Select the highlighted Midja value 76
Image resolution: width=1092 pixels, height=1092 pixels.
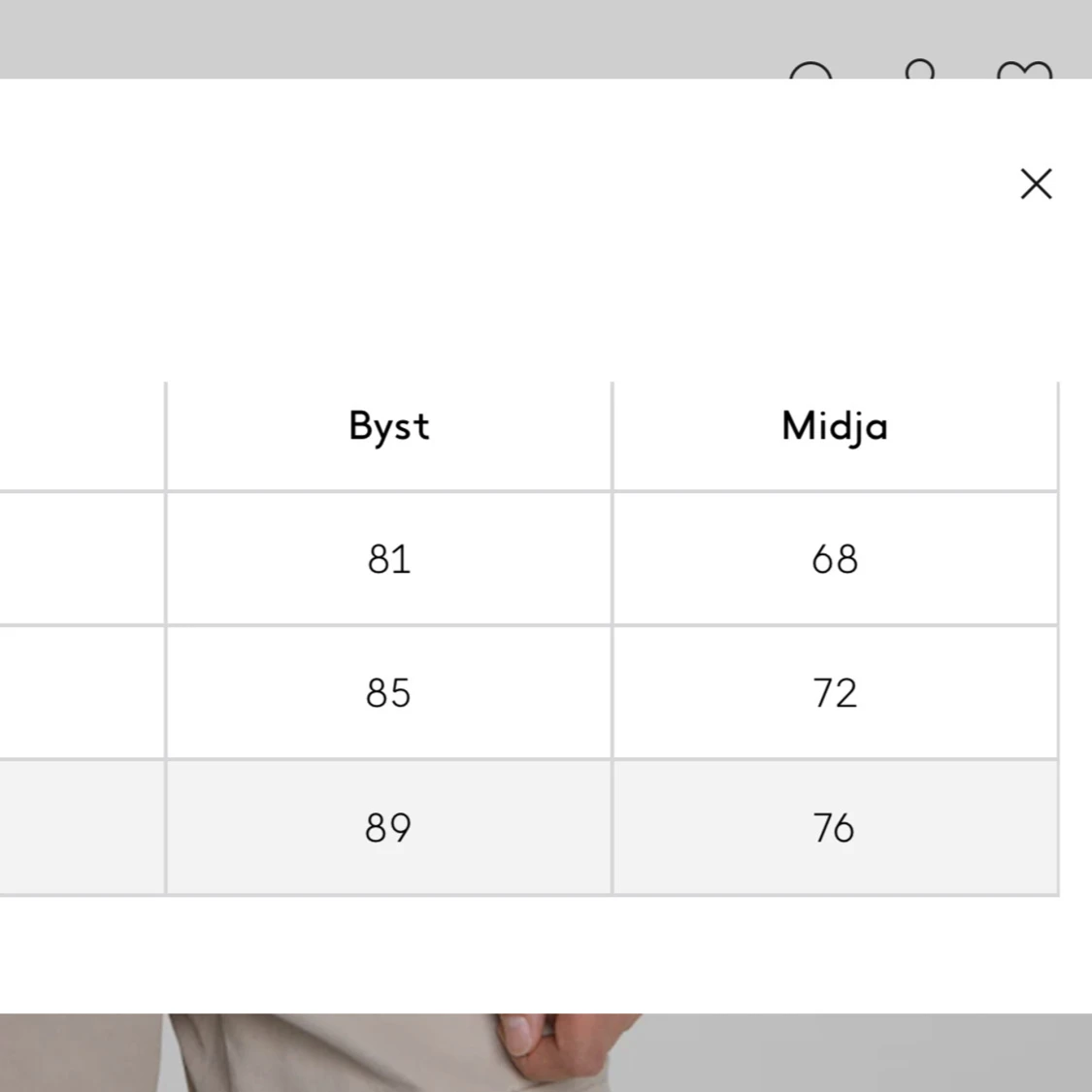[x=834, y=828]
